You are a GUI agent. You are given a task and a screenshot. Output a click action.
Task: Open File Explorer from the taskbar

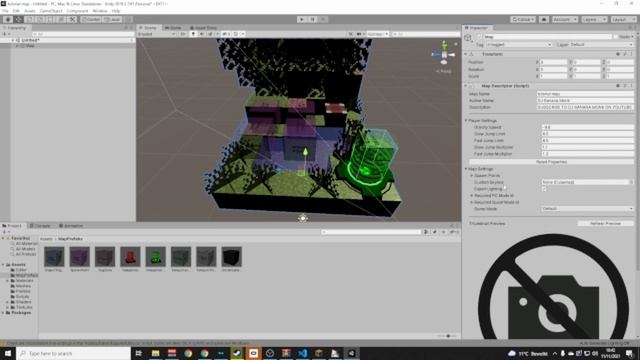point(156,353)
